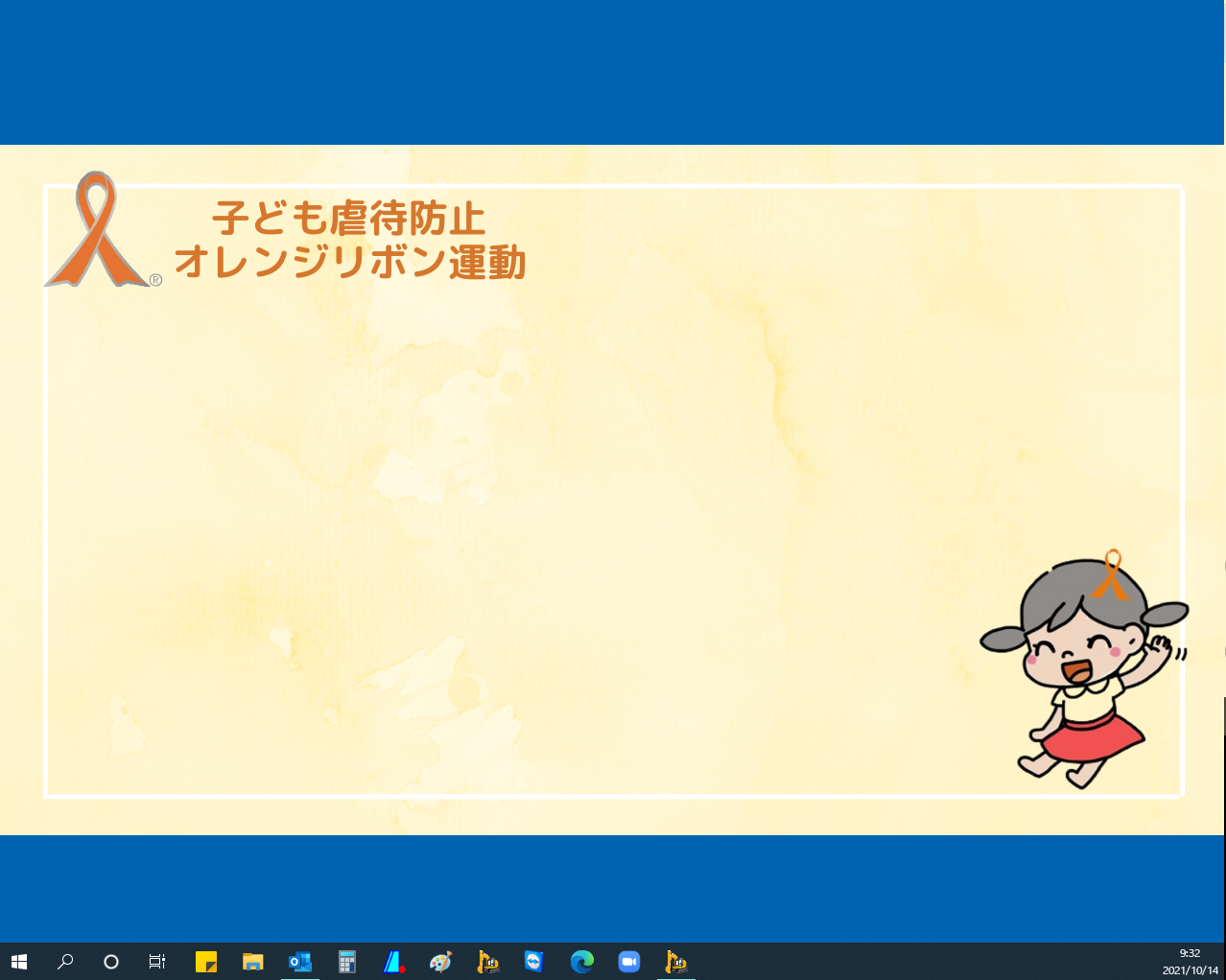
Task: Switch to the running excavator app beside Zoom
Action: click(x=676, y=962)
